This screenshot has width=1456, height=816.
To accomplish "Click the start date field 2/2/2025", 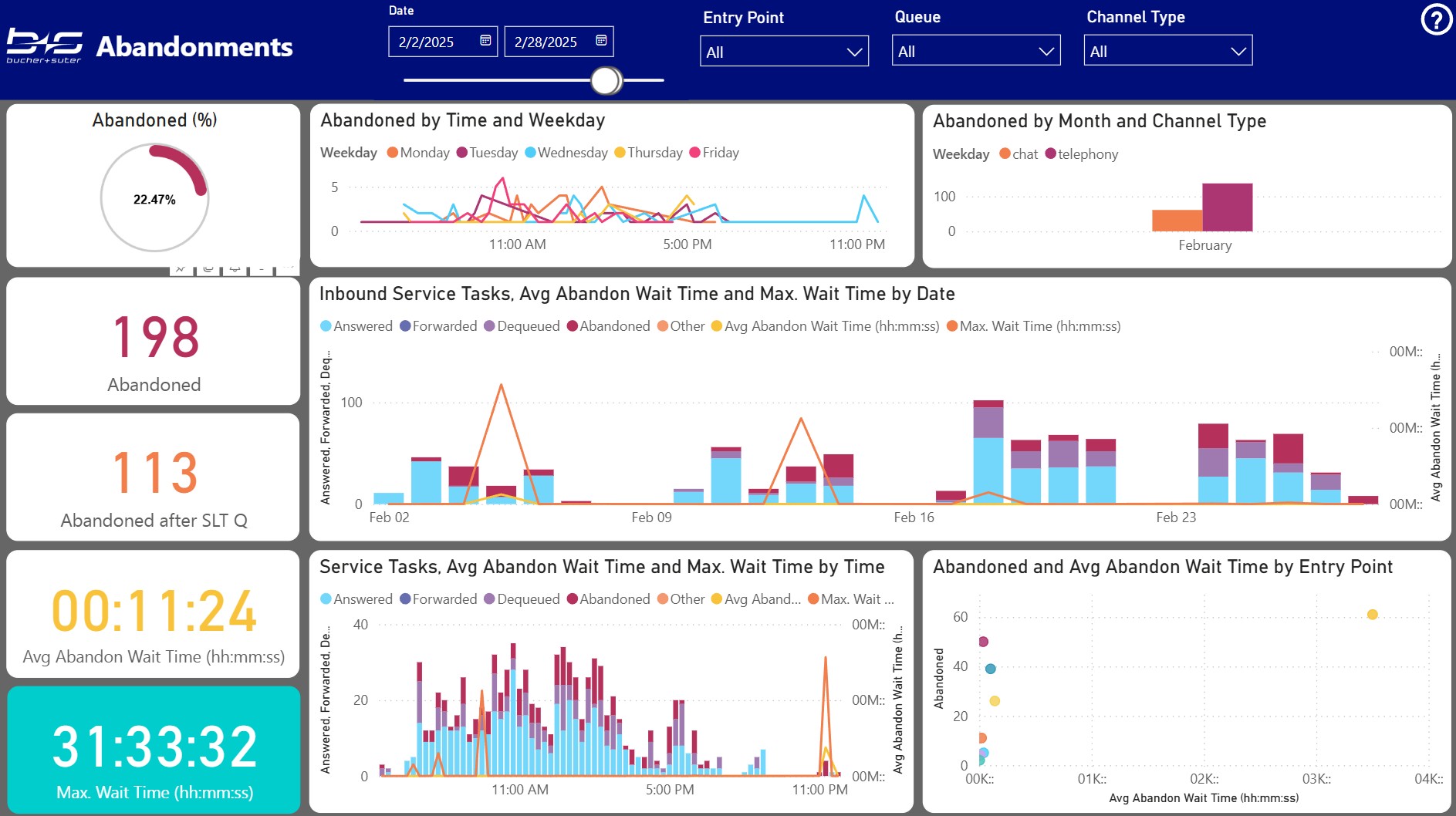I will coord(432,42).
